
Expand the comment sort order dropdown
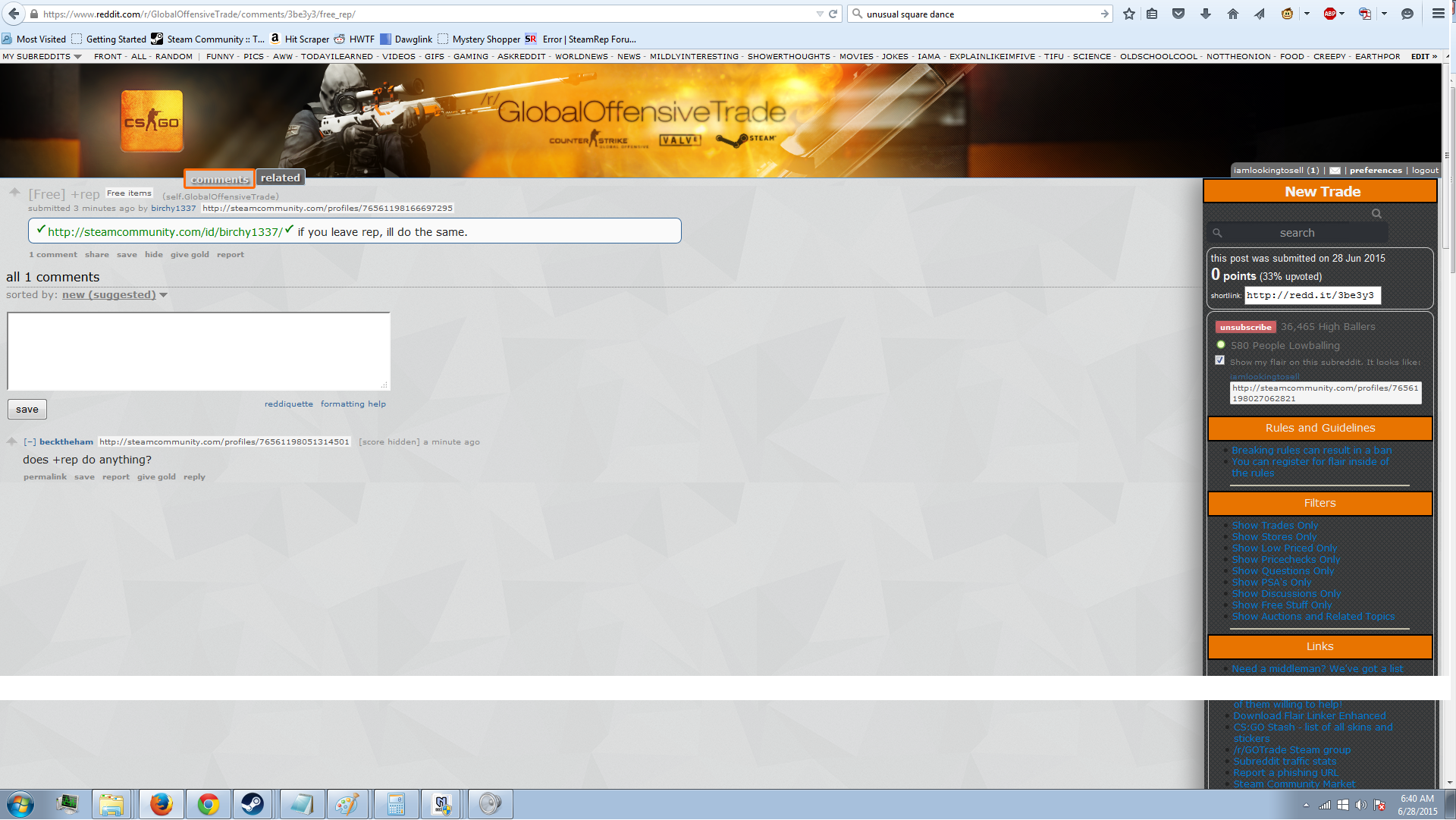[x=115, y=295]
